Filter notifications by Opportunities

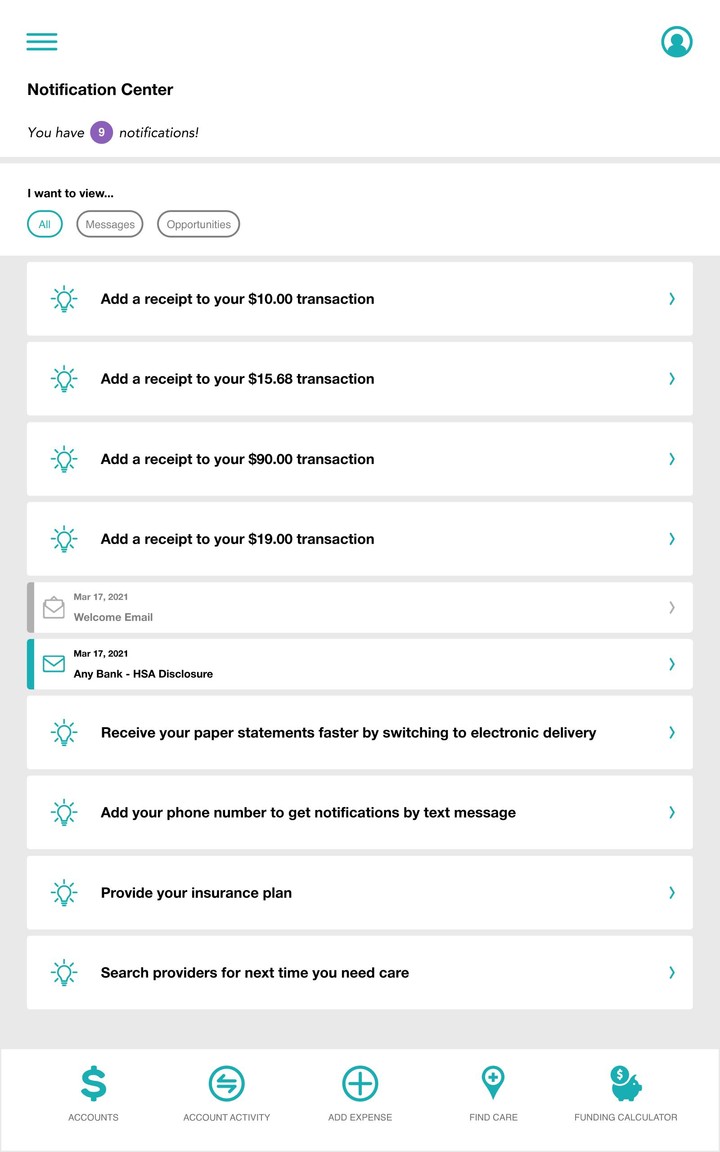click(x=199, y=225)
